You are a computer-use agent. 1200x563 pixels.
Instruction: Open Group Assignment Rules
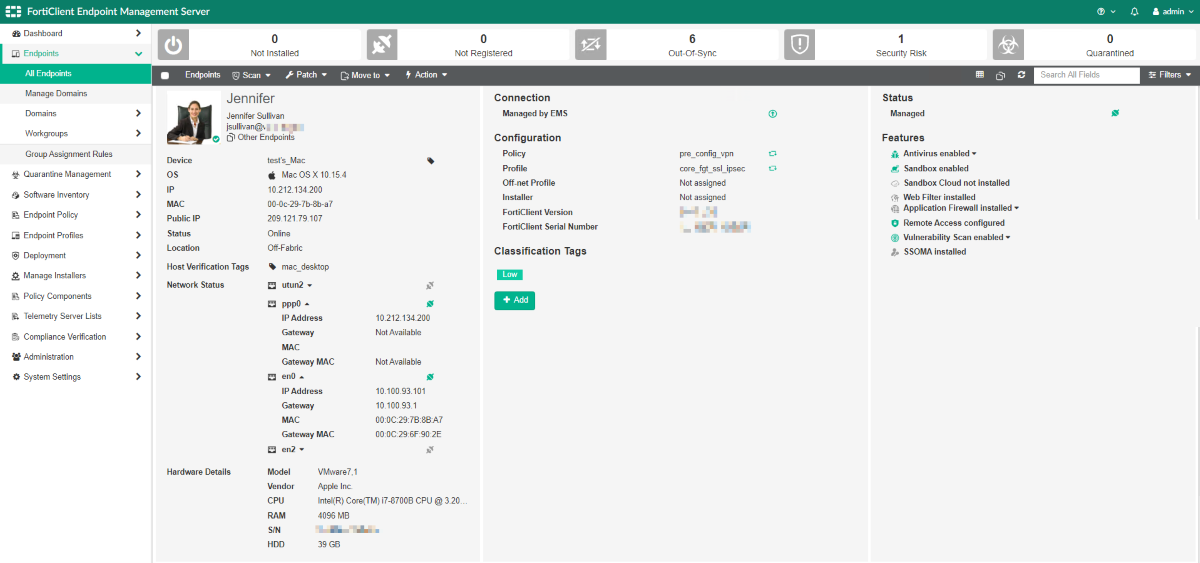75,154
